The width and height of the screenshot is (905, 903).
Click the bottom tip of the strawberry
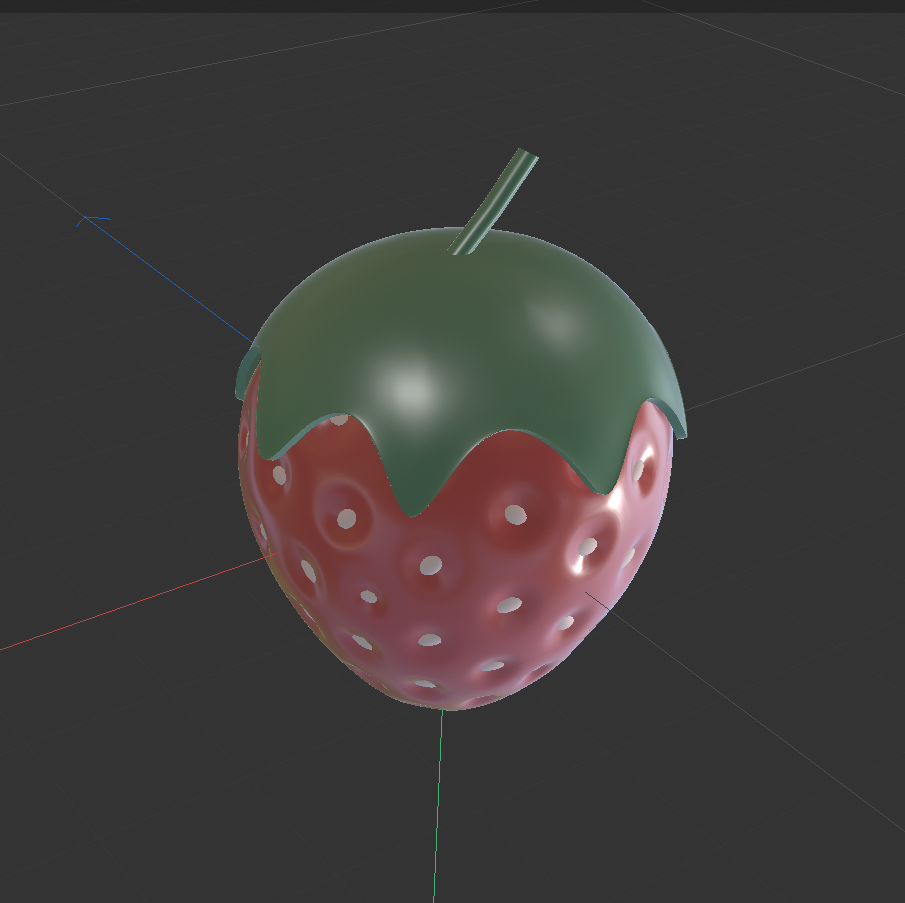440,705
